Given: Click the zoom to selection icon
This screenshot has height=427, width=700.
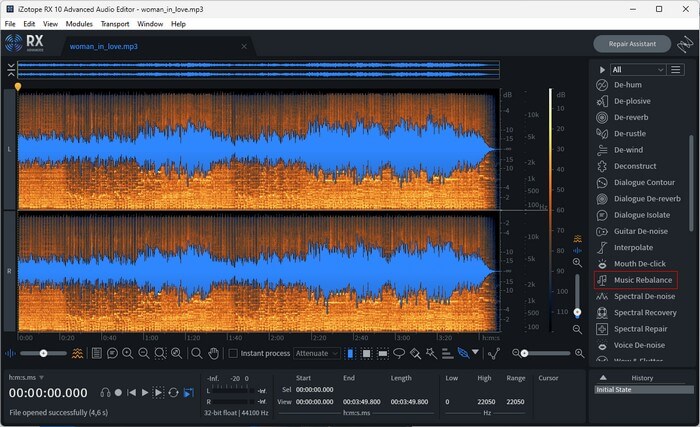Looking at the screenshot, I should click(160, 354).
